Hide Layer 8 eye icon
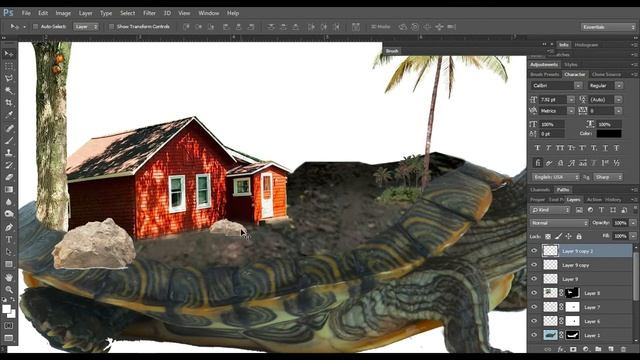Viewport: 640px width, 360px height. click(534, 293)
